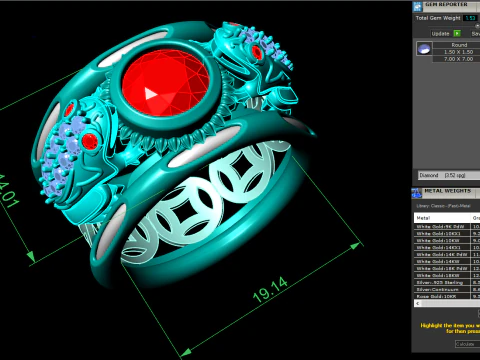The height and width of the screenshot is (360, 480).
Task: Click the Library Classic metal label
Action: click(x=443, y=206)
